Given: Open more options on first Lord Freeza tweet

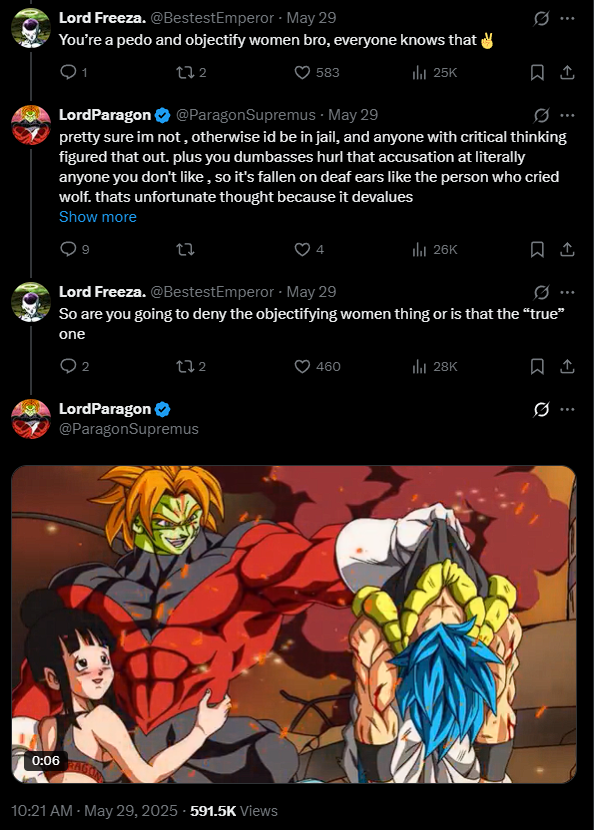Looking at the screenshot, I should tap(567, 19).
